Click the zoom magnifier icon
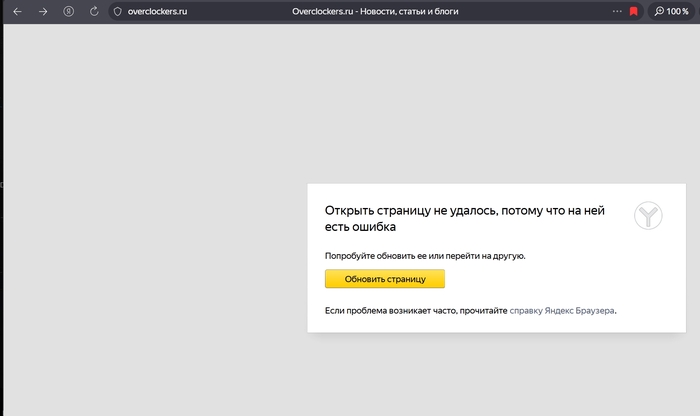 (x=659, y=11)
